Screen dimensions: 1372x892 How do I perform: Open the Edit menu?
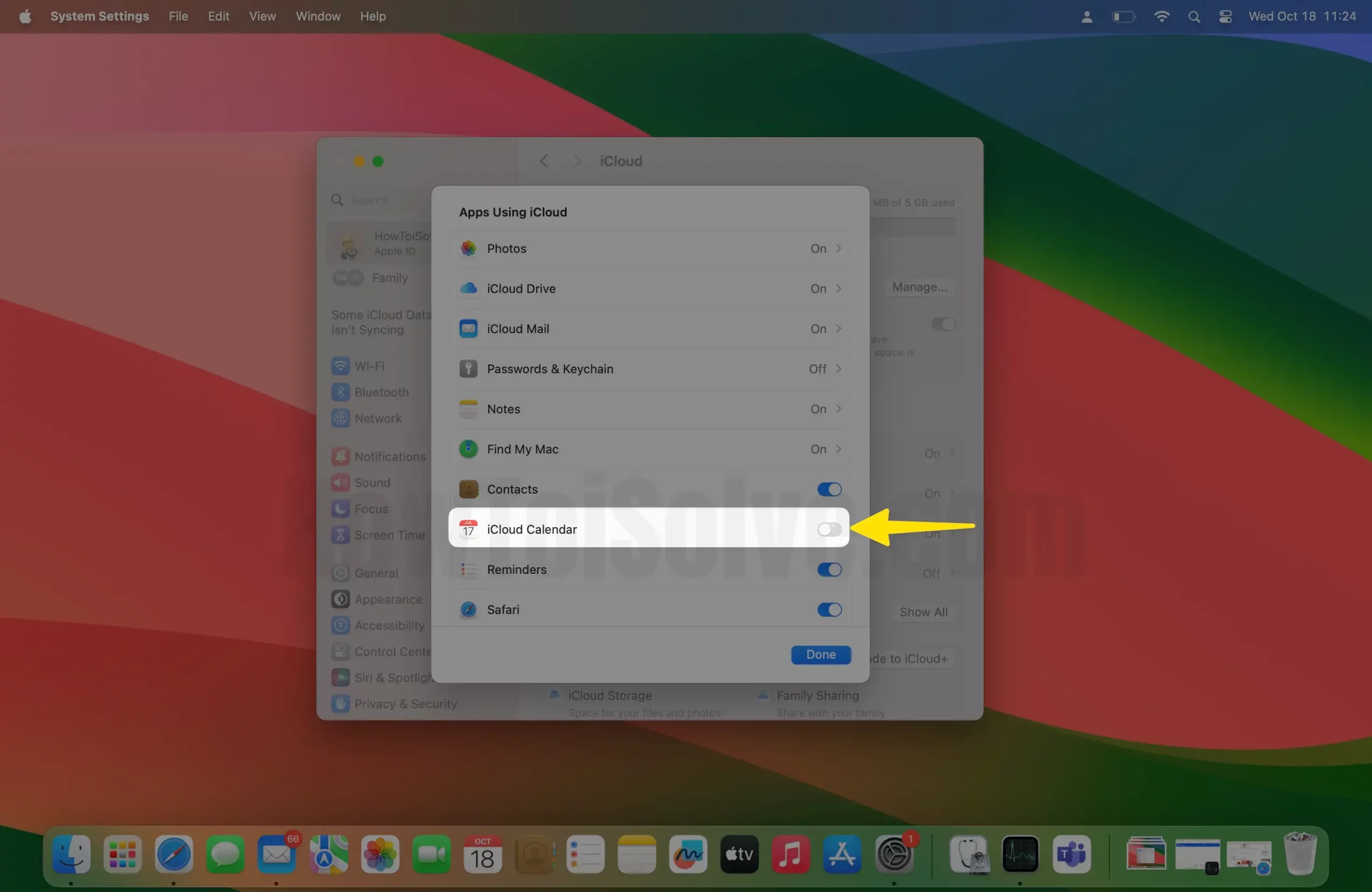pyautogui.click(x=219, y=17)
